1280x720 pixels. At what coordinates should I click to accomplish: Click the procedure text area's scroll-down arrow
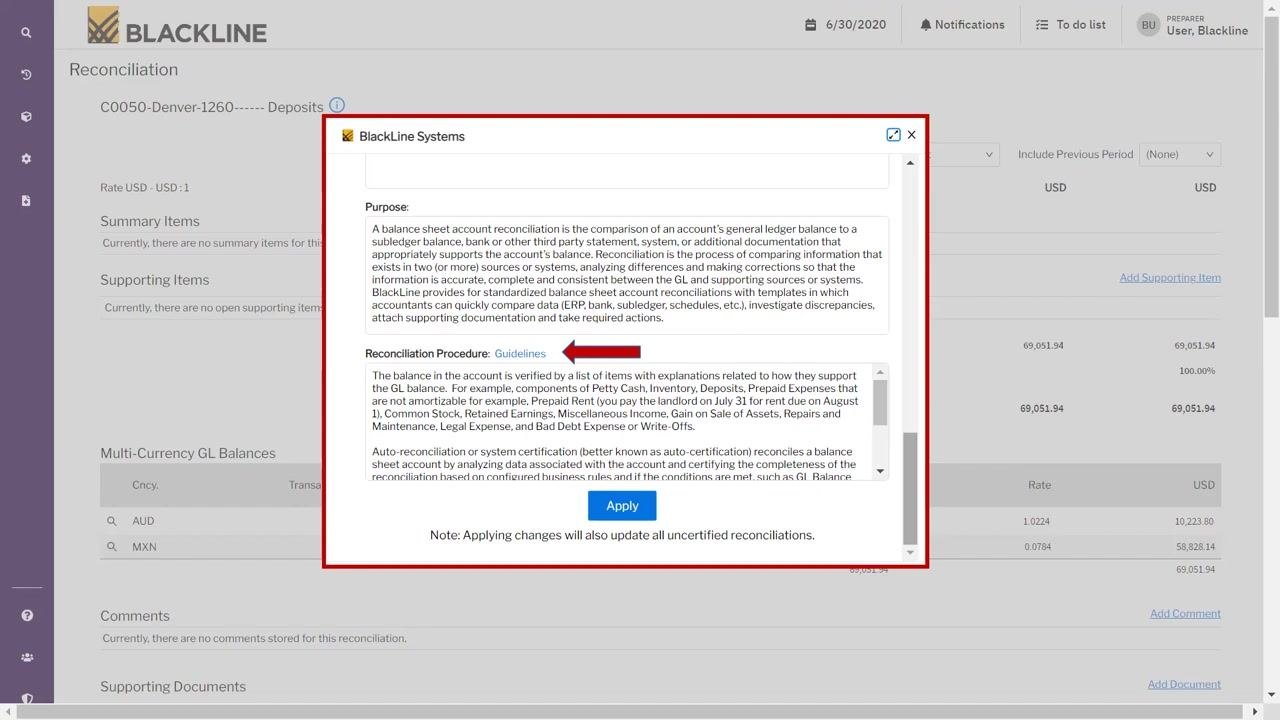(x=880, y=471)
